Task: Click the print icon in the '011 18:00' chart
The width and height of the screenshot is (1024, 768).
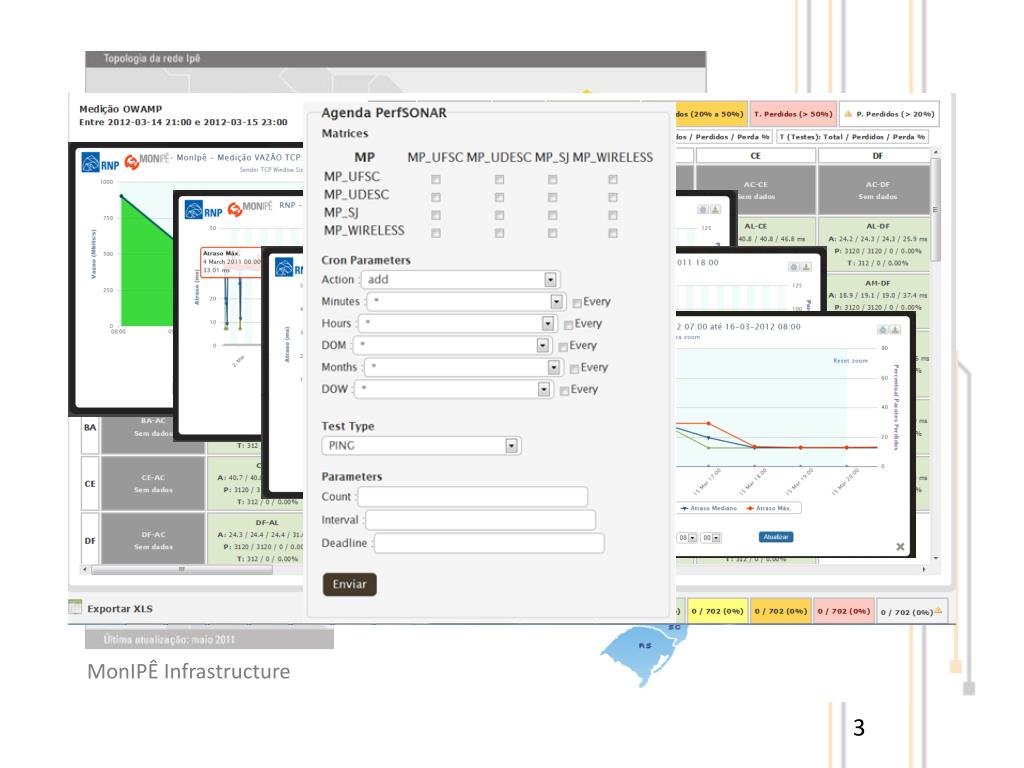Action: point(793,267)
